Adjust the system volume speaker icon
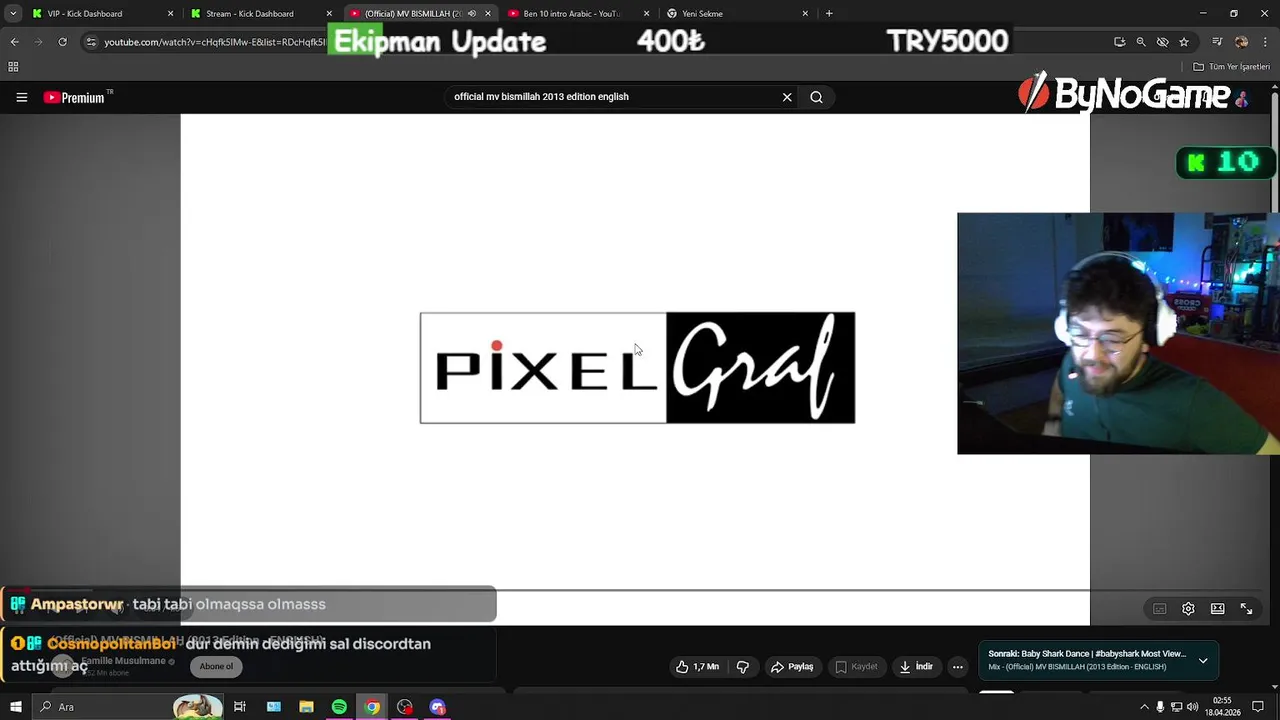 [1192, 707]
